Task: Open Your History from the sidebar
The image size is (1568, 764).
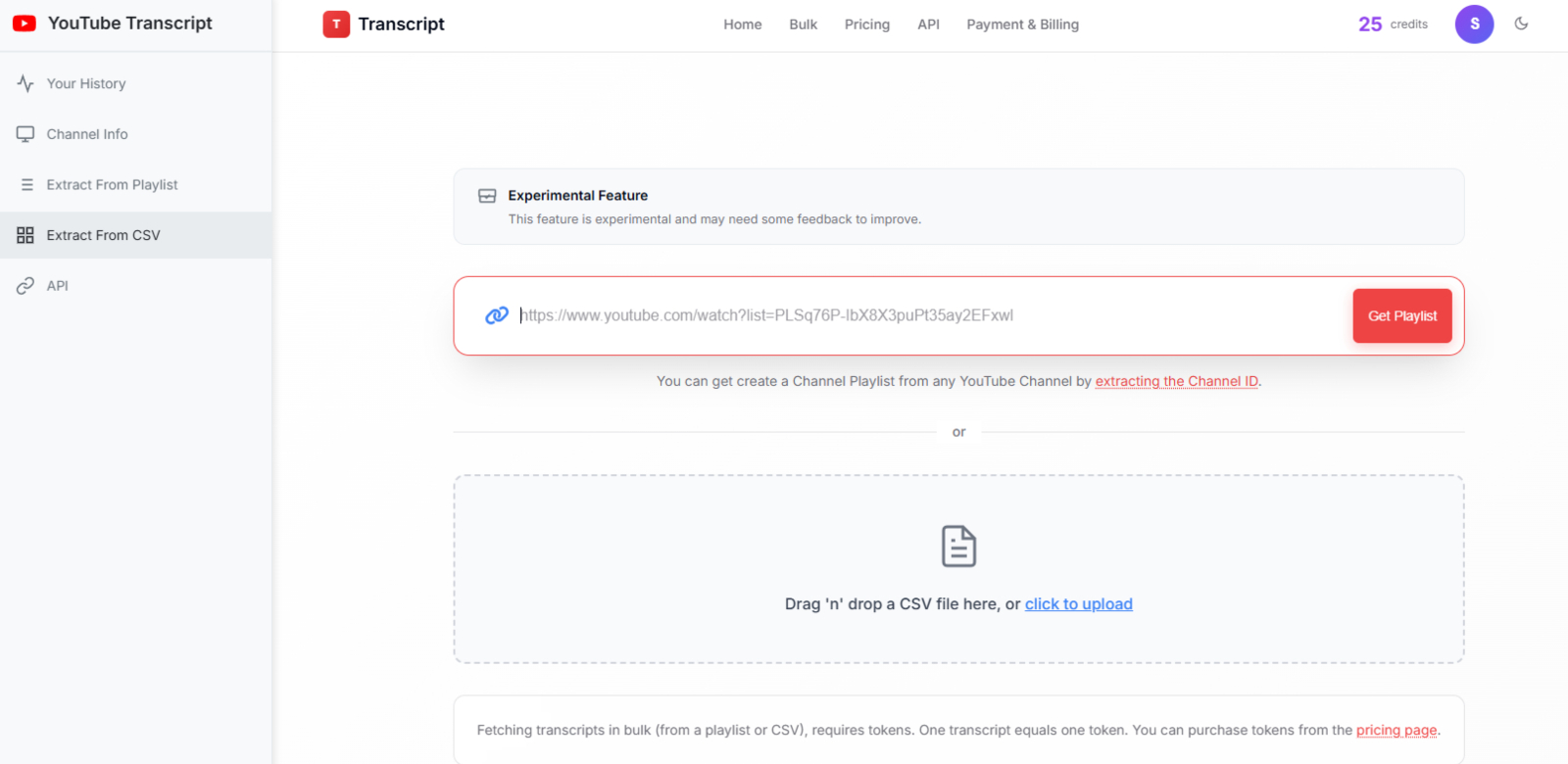Action: [84, 83]
